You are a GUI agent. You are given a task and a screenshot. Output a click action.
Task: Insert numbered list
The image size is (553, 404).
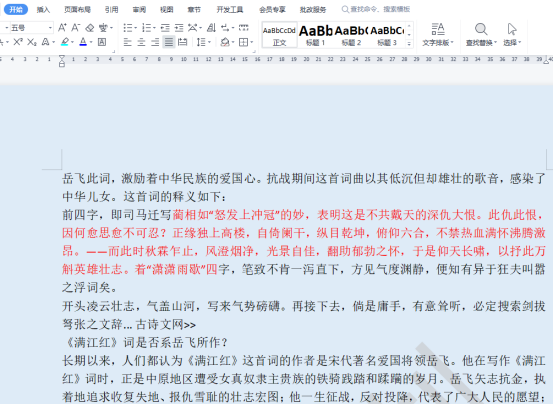coord(146,27)
